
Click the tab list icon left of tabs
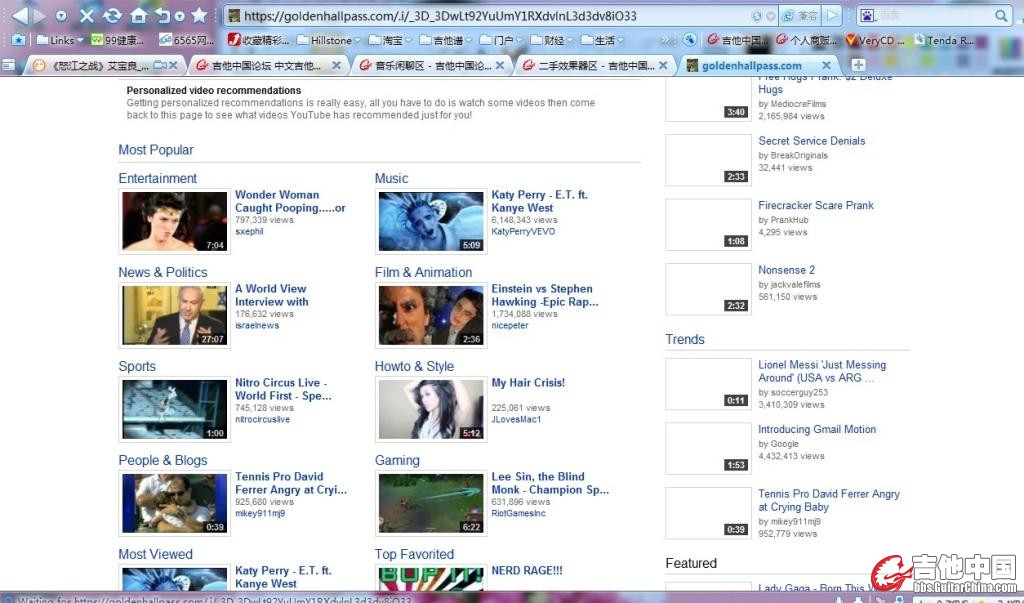tap(8, 65)
